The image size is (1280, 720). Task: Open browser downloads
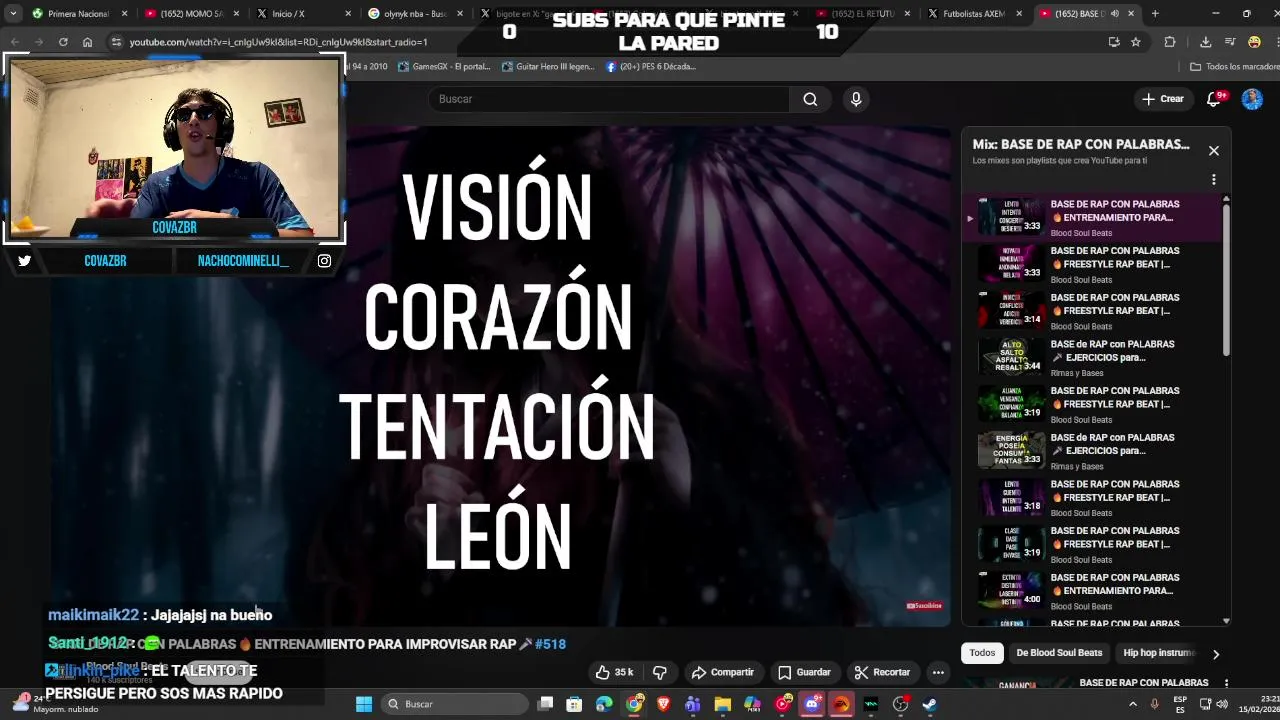(1205, 42)
